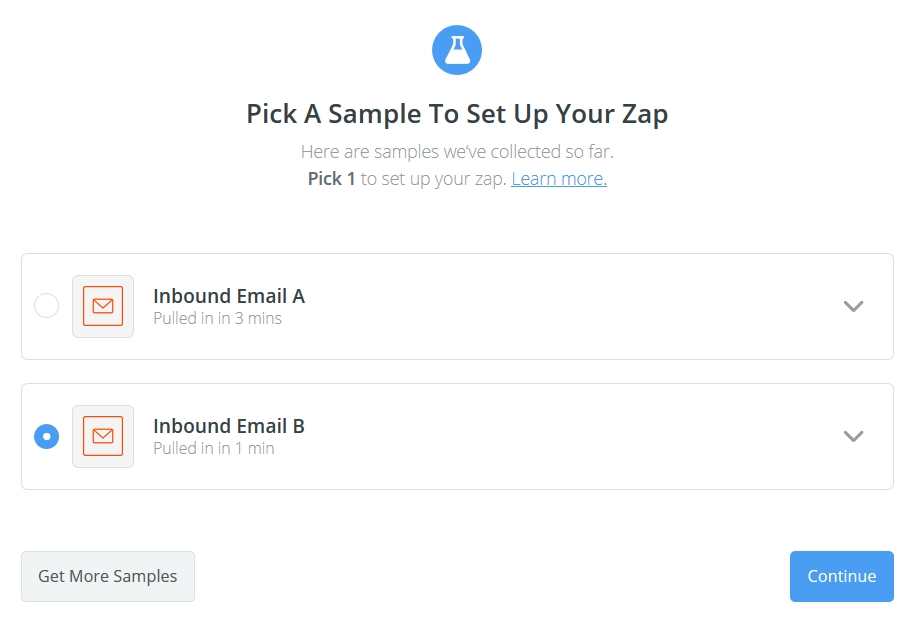Viewport: 923px width, 628px height.
Task: Click the Get More Samples button
Action: pos(108,576)
